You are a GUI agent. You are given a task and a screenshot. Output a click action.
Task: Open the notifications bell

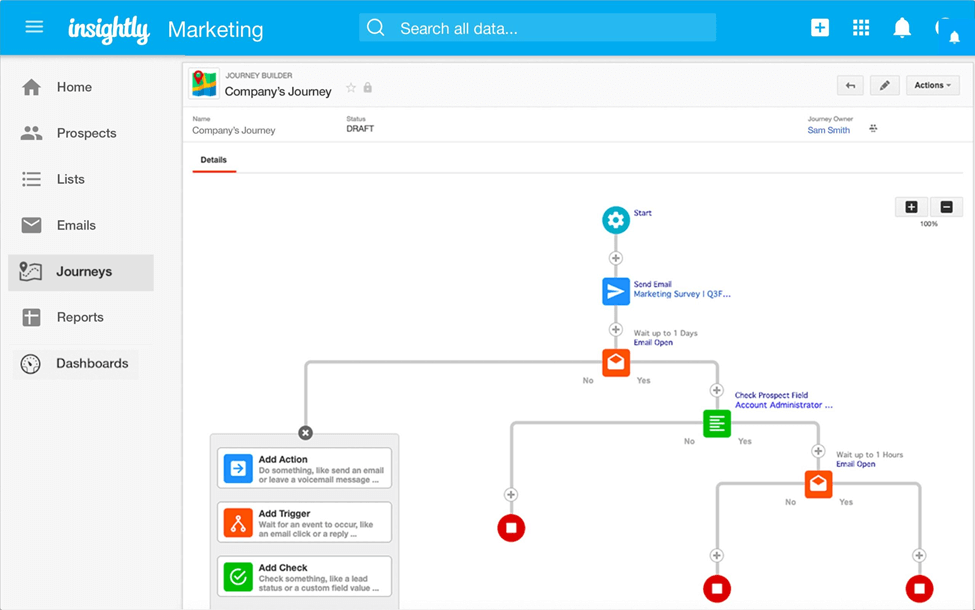[902, 28]
